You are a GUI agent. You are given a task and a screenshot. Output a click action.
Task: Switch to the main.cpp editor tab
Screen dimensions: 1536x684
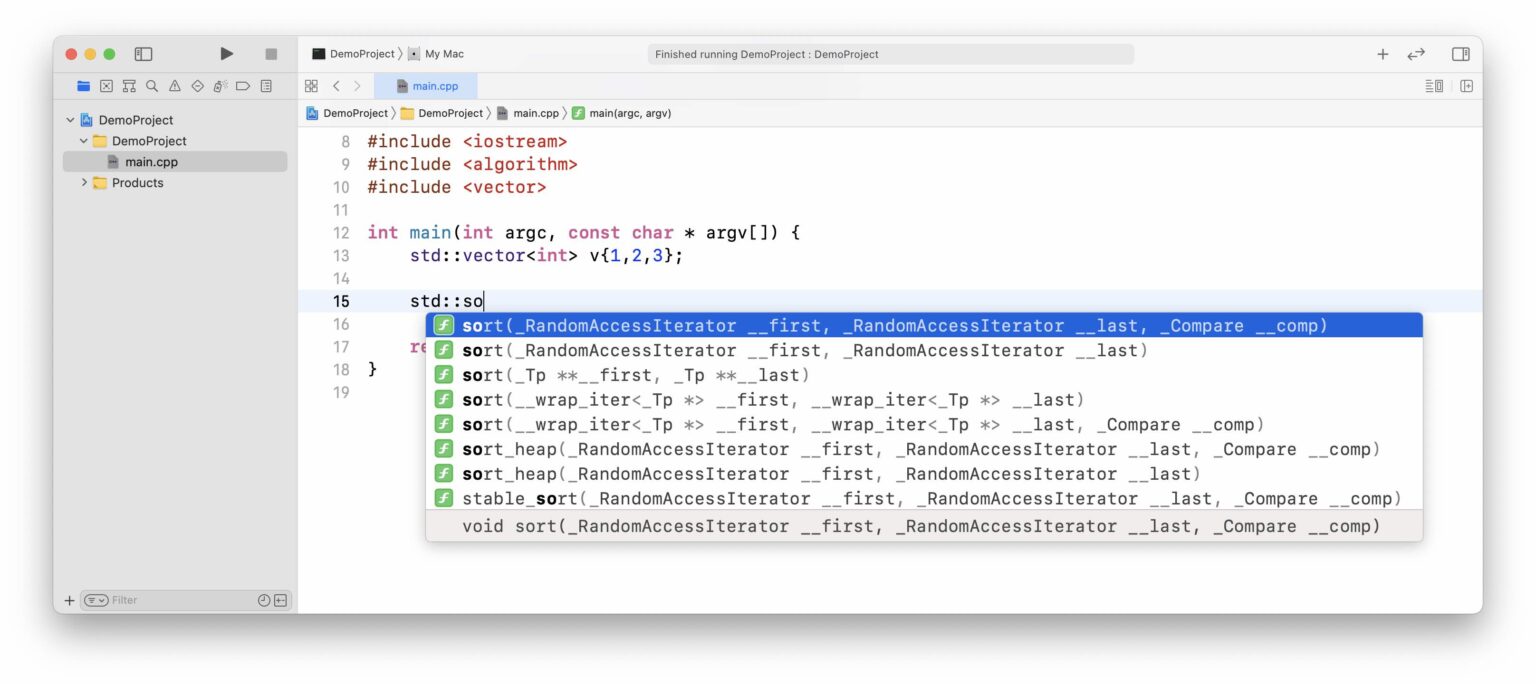[x=433, y=86]
